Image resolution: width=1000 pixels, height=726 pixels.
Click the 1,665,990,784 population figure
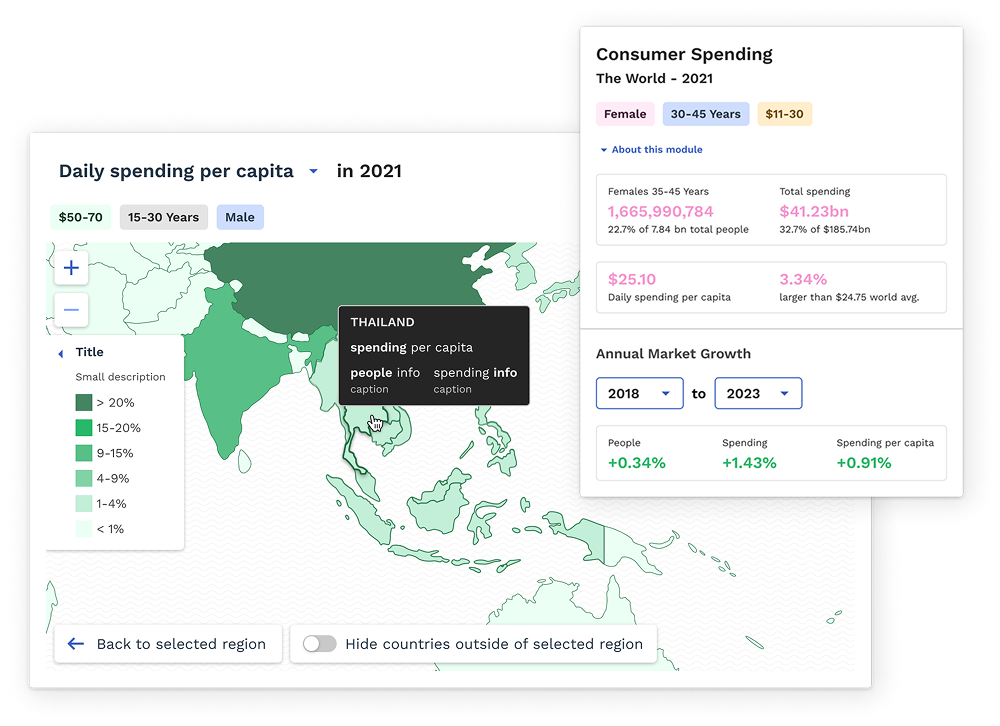660,211
